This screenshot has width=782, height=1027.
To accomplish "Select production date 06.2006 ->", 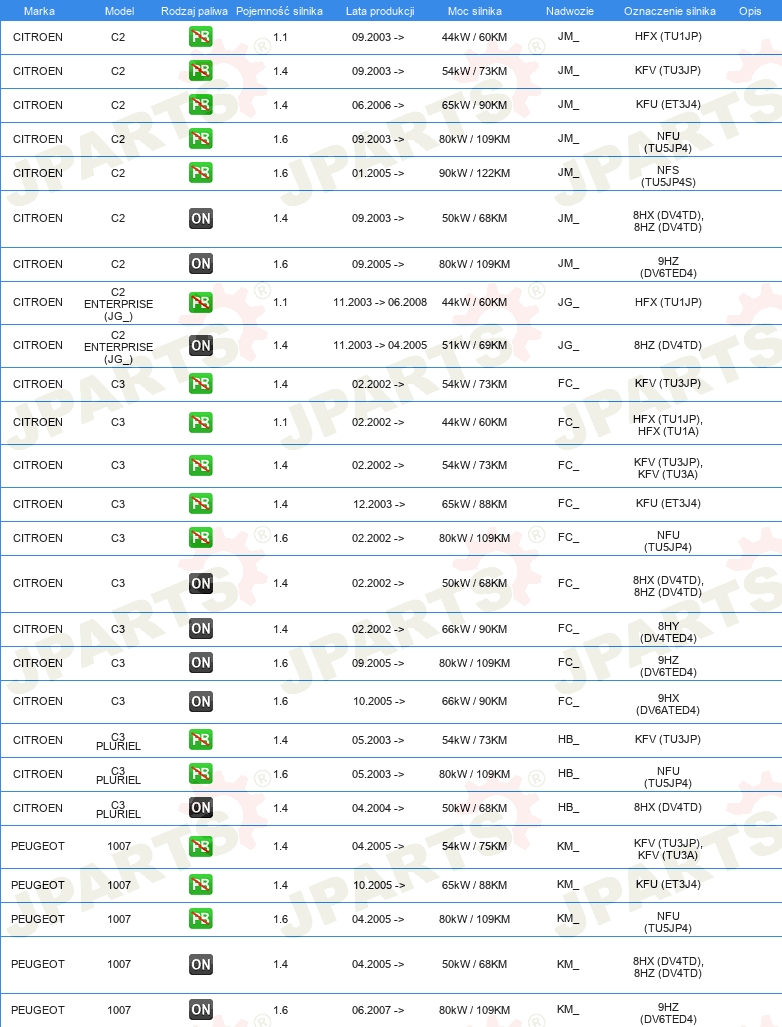I will pos(378,105).
